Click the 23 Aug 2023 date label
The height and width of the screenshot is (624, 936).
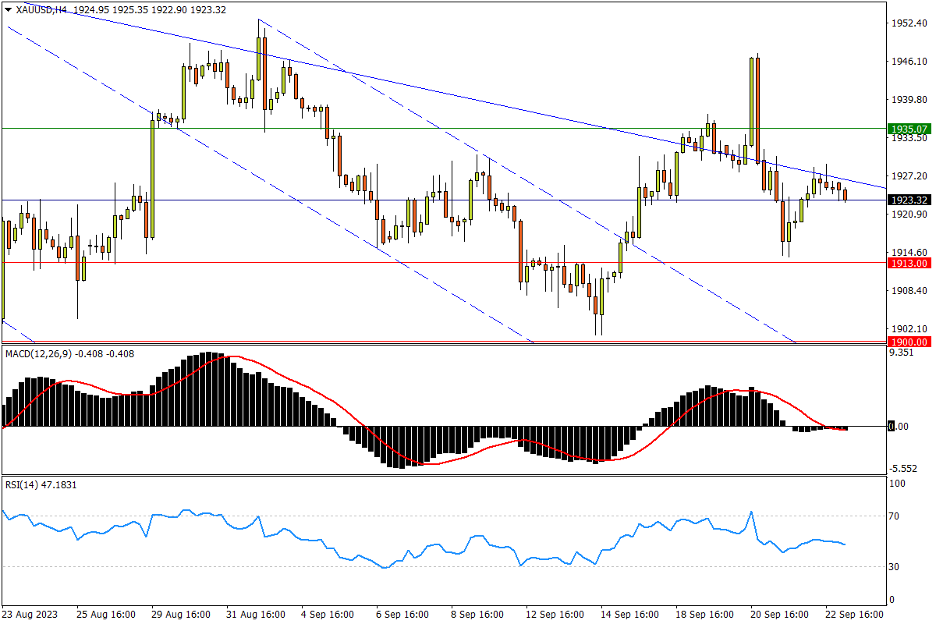click(x=28, y=614)
